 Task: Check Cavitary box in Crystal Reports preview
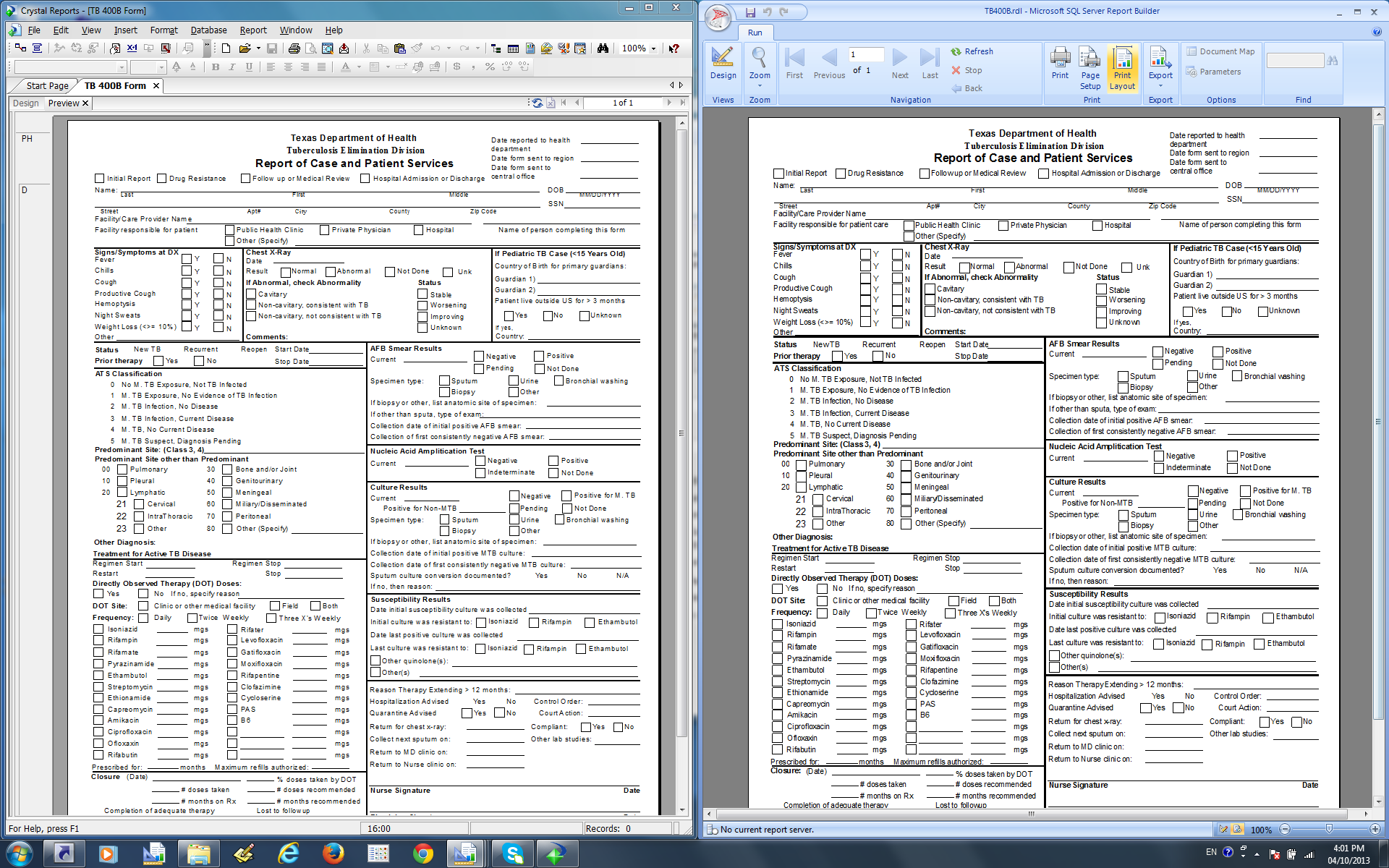pos(251,294)
